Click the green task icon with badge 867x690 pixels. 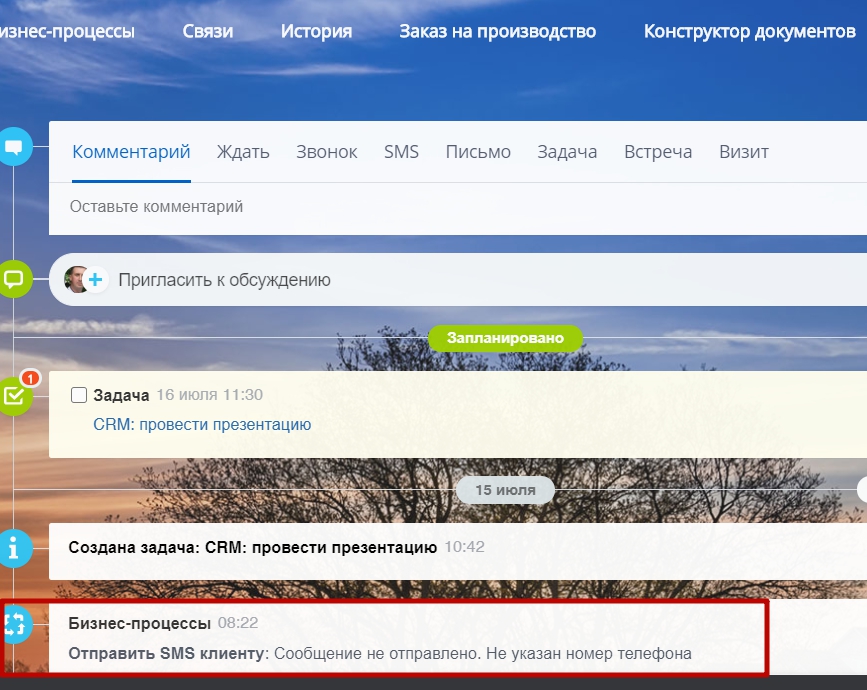pyautogui.click(x=15, y=395)
